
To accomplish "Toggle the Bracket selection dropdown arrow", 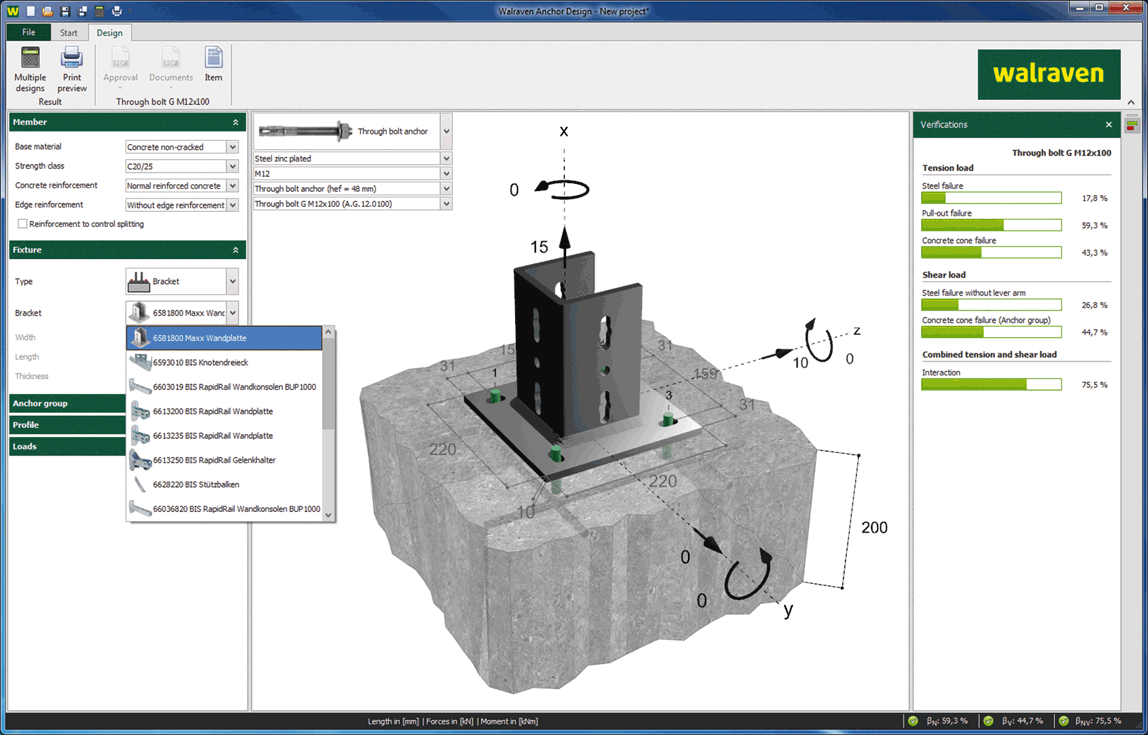I will 232,313.
